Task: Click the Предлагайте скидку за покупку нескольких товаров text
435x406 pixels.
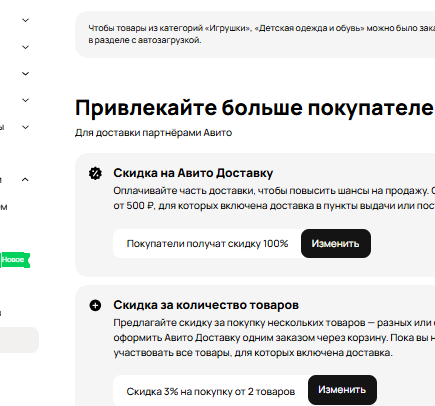Action: tap(274, 337)
